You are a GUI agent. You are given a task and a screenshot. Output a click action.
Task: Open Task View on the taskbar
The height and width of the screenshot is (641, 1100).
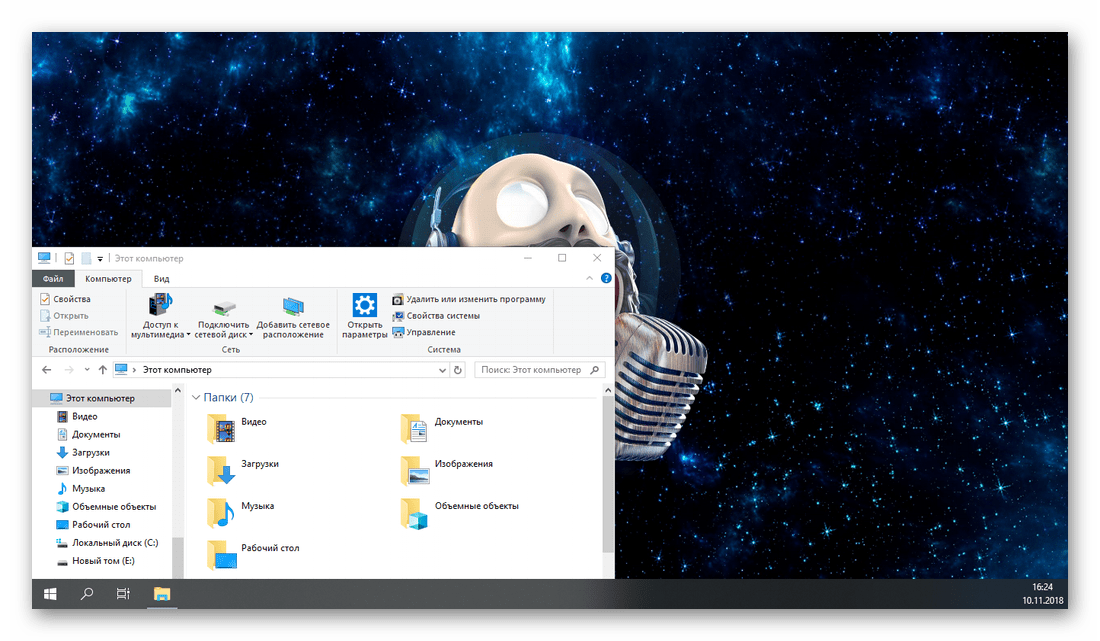123,594
